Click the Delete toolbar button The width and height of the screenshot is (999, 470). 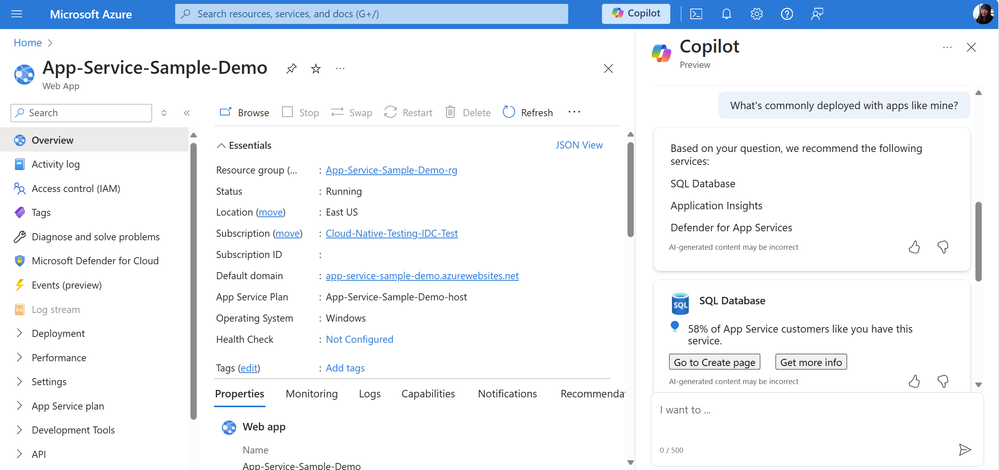[468, 113]
